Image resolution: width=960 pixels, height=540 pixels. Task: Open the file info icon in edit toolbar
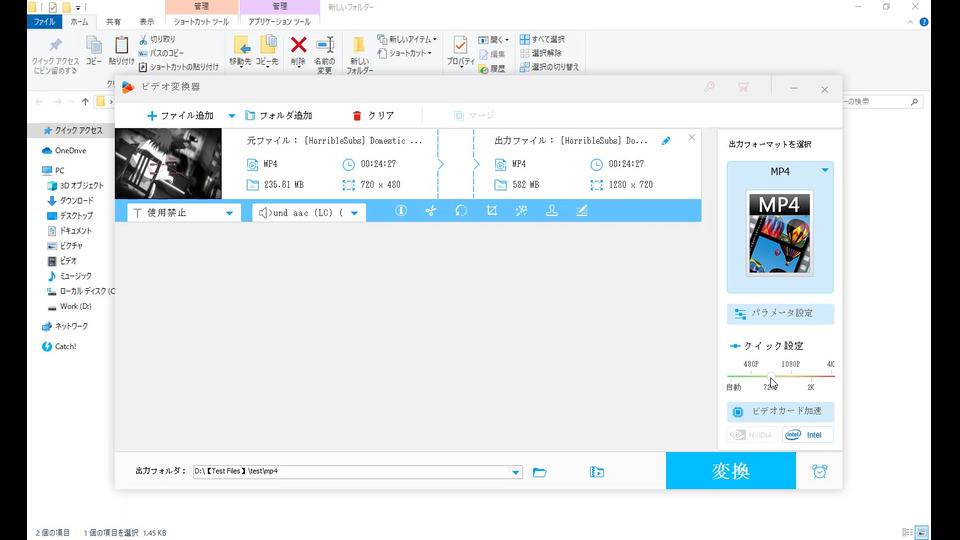[x=401, y=211]
